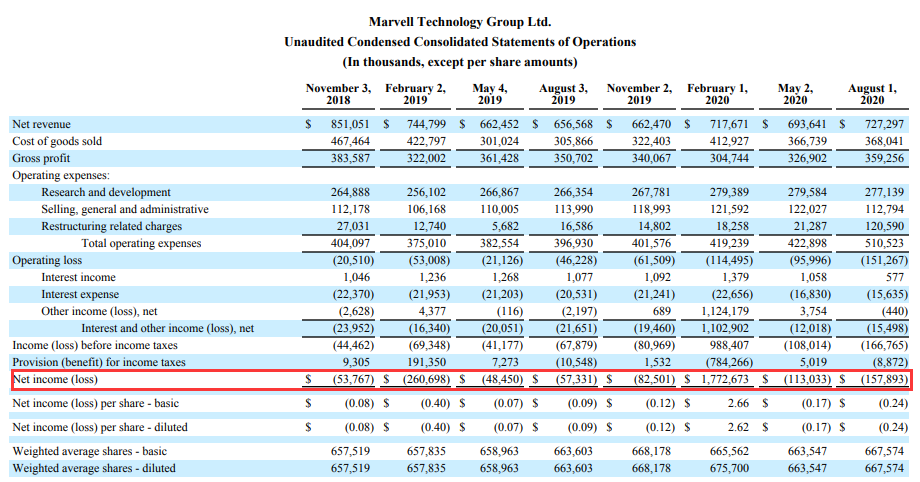920x482 pixels.
Task: Select basic per share value 2.66
Action: click(x=738, y=404)
